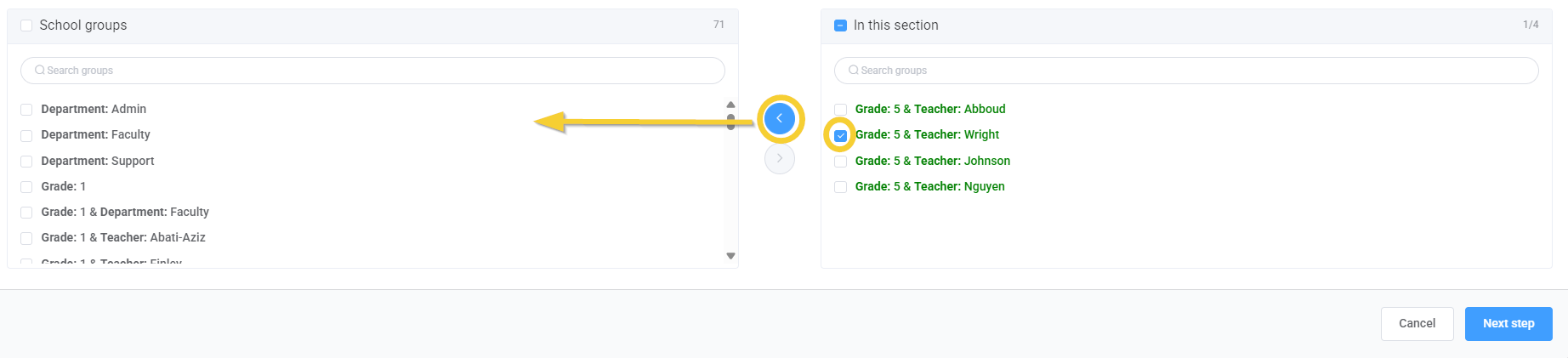The image size is (1568, 358).
Task: Check Department: Support group
Action: pos(26,162)
